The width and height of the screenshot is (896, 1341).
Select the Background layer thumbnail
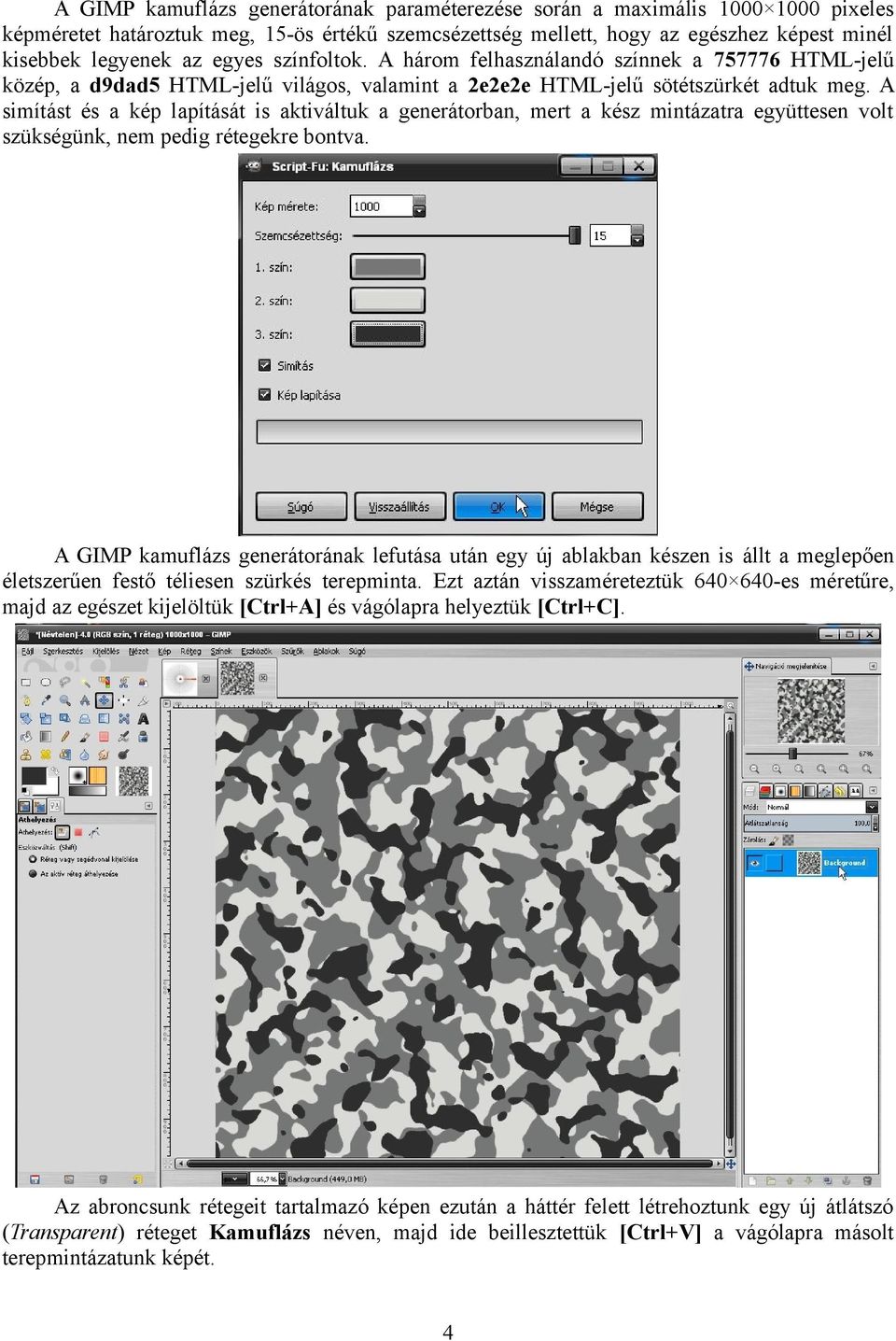click(809, 863)
